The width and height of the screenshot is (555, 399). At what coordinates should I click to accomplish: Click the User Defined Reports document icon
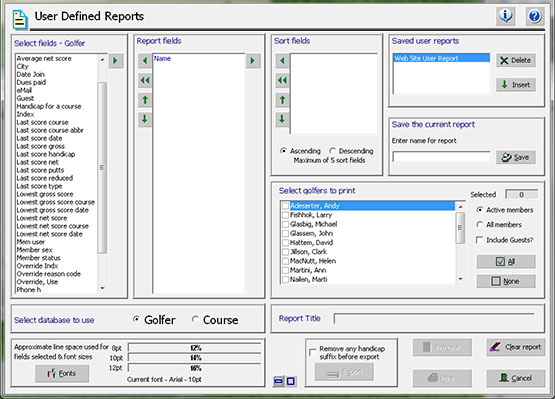click(x=20, y=19)
